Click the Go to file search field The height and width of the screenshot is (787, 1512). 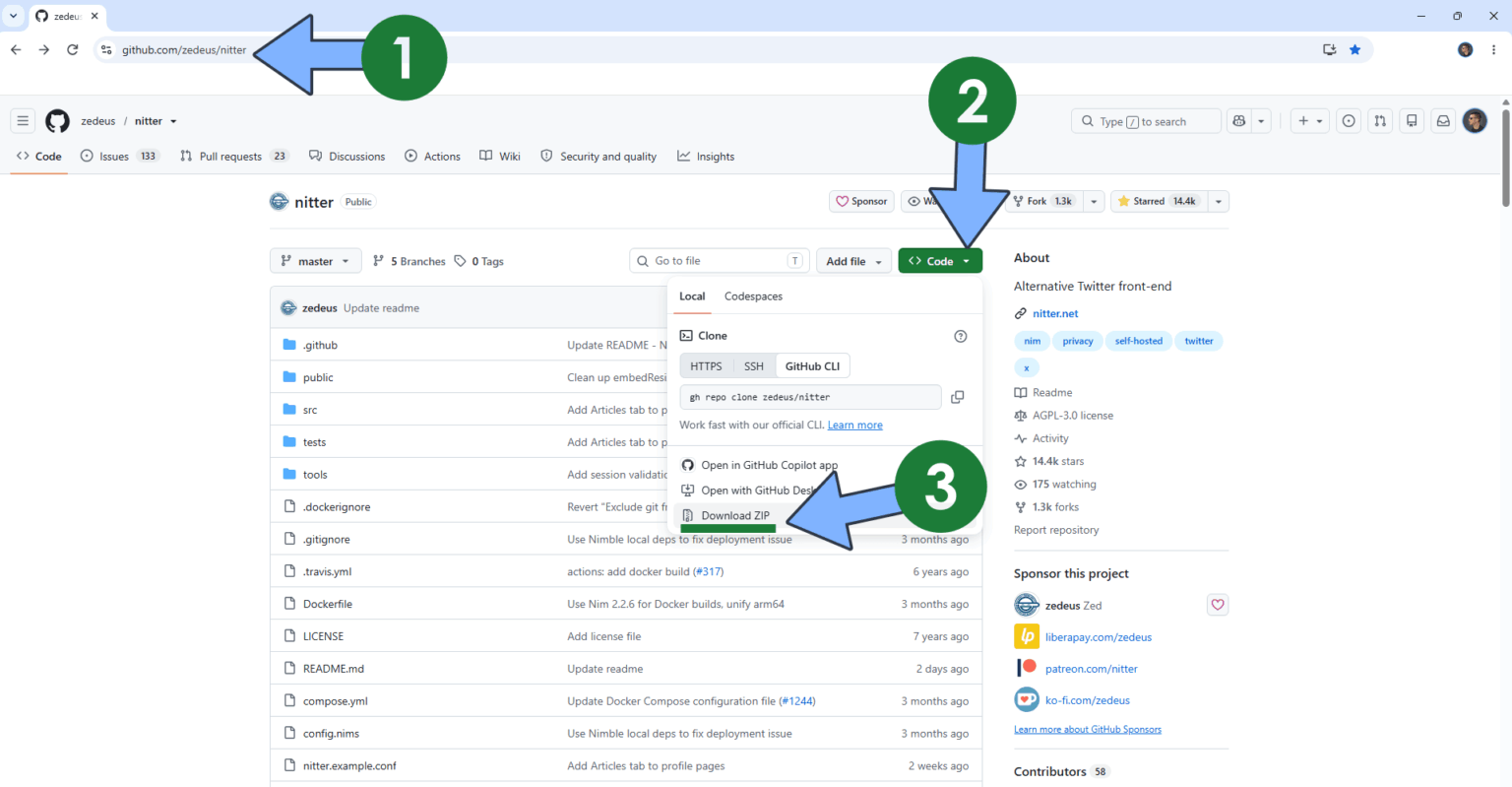point(719,261)
